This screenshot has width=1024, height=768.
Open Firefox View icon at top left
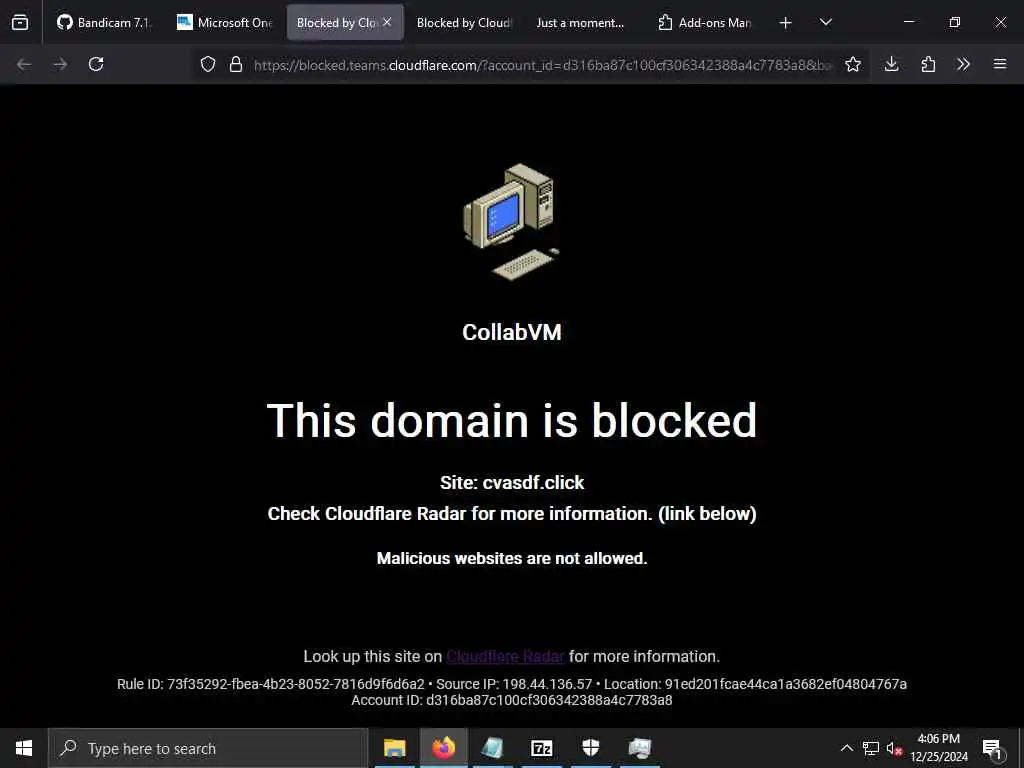pos(20,22)
